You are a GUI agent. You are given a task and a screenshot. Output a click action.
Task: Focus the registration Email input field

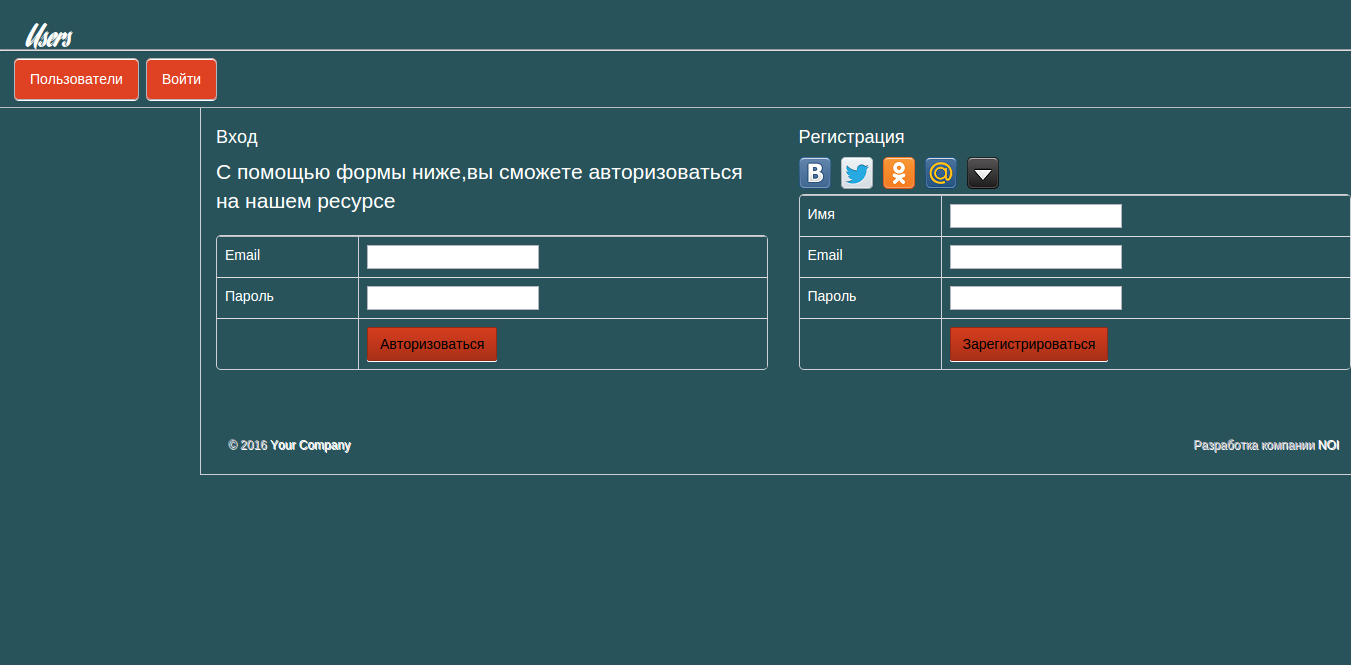point(1036,257)
